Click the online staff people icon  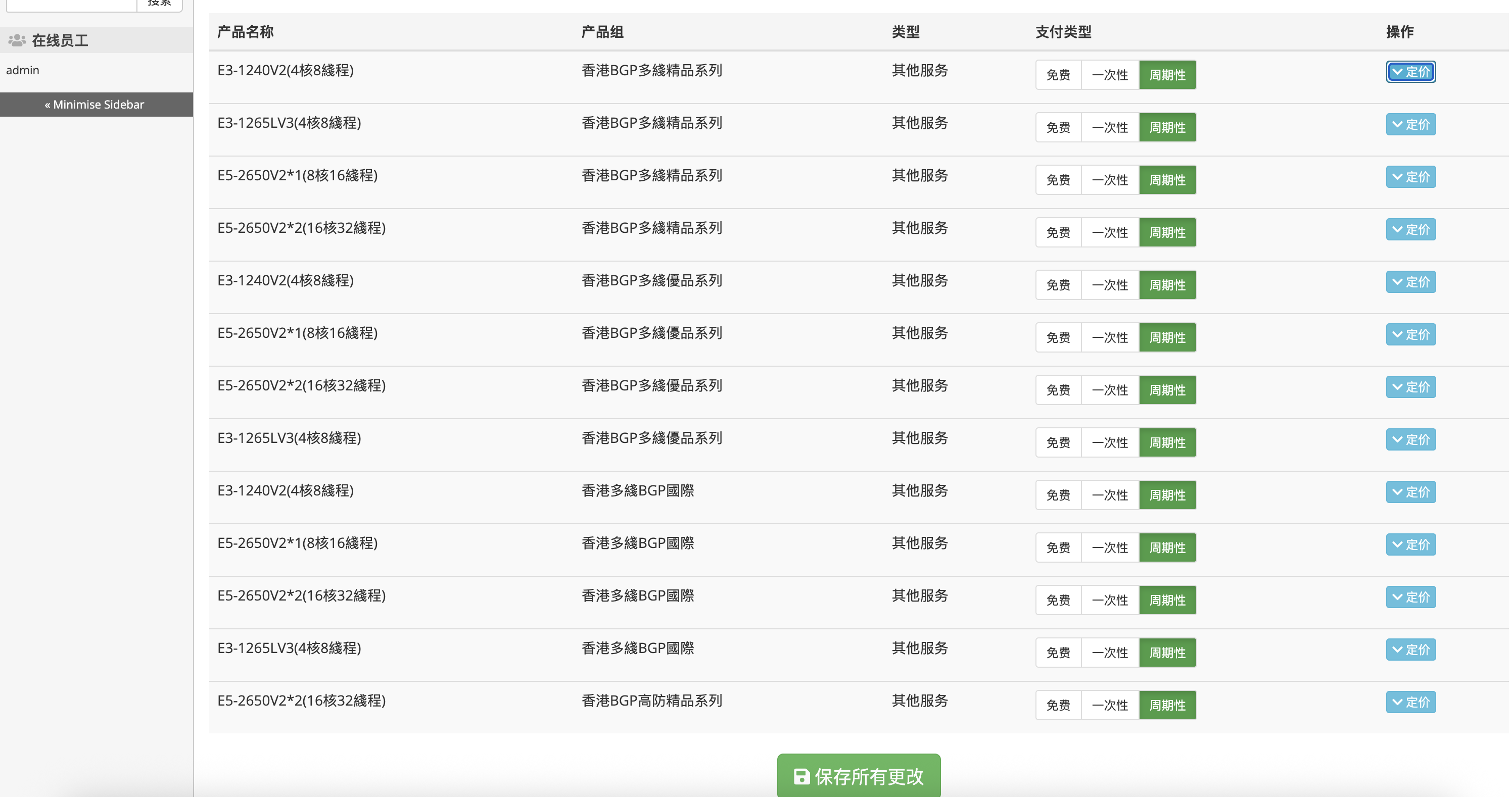pyautogui.click(x=17, y=40)
